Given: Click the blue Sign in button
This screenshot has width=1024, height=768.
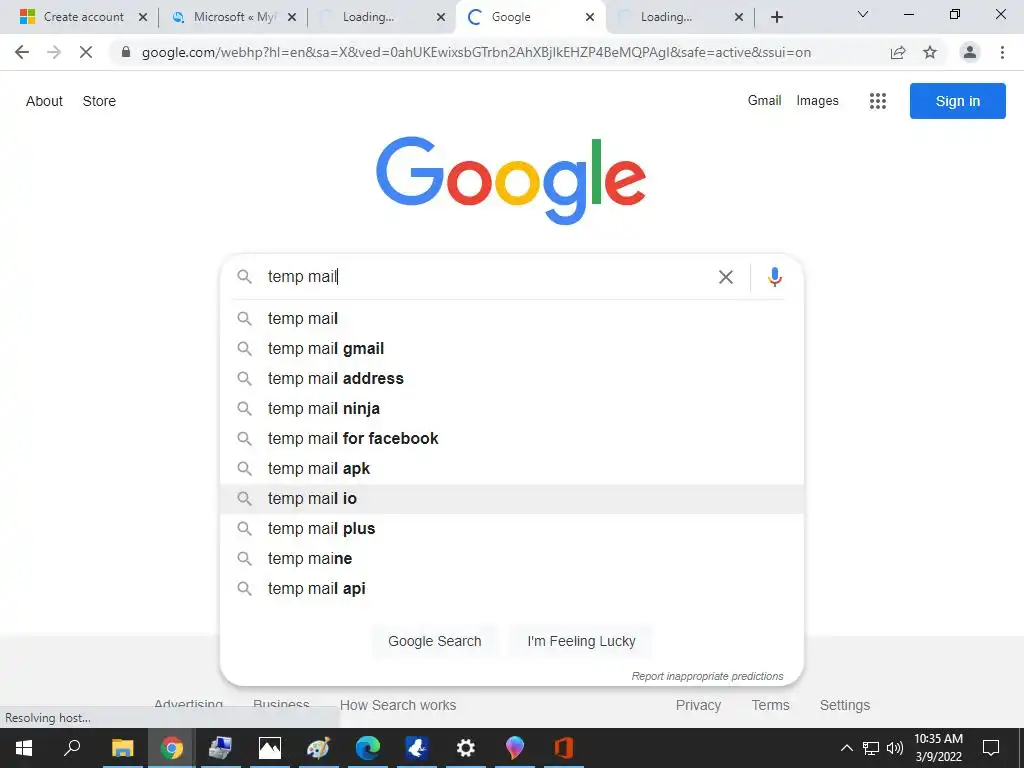Looking at the screenshot, I should [957, 101].
